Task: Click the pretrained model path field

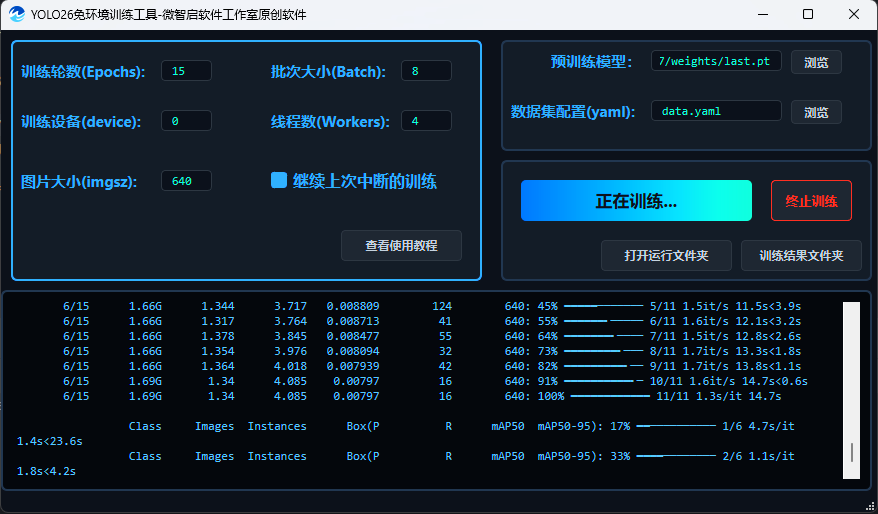Action: (716, 60)
